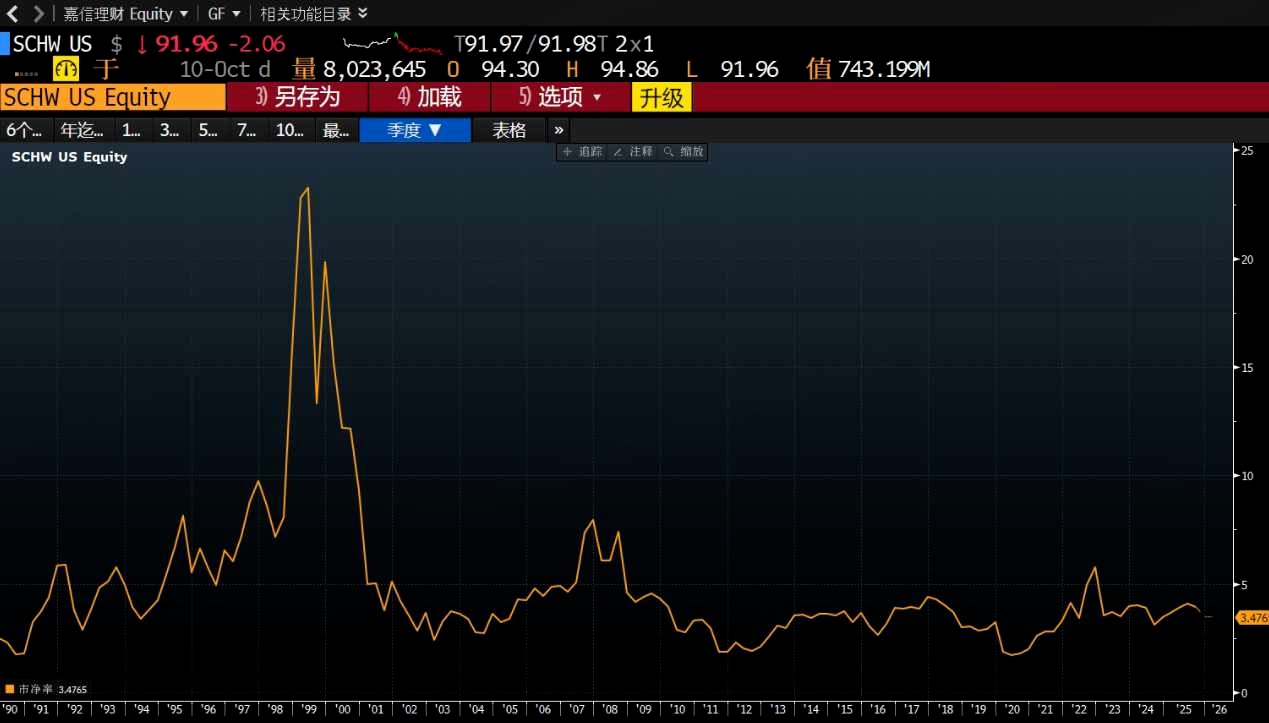Click the SCHW US Equity chart title
The height and width of the screenshot is (723, 1269).
69,157
